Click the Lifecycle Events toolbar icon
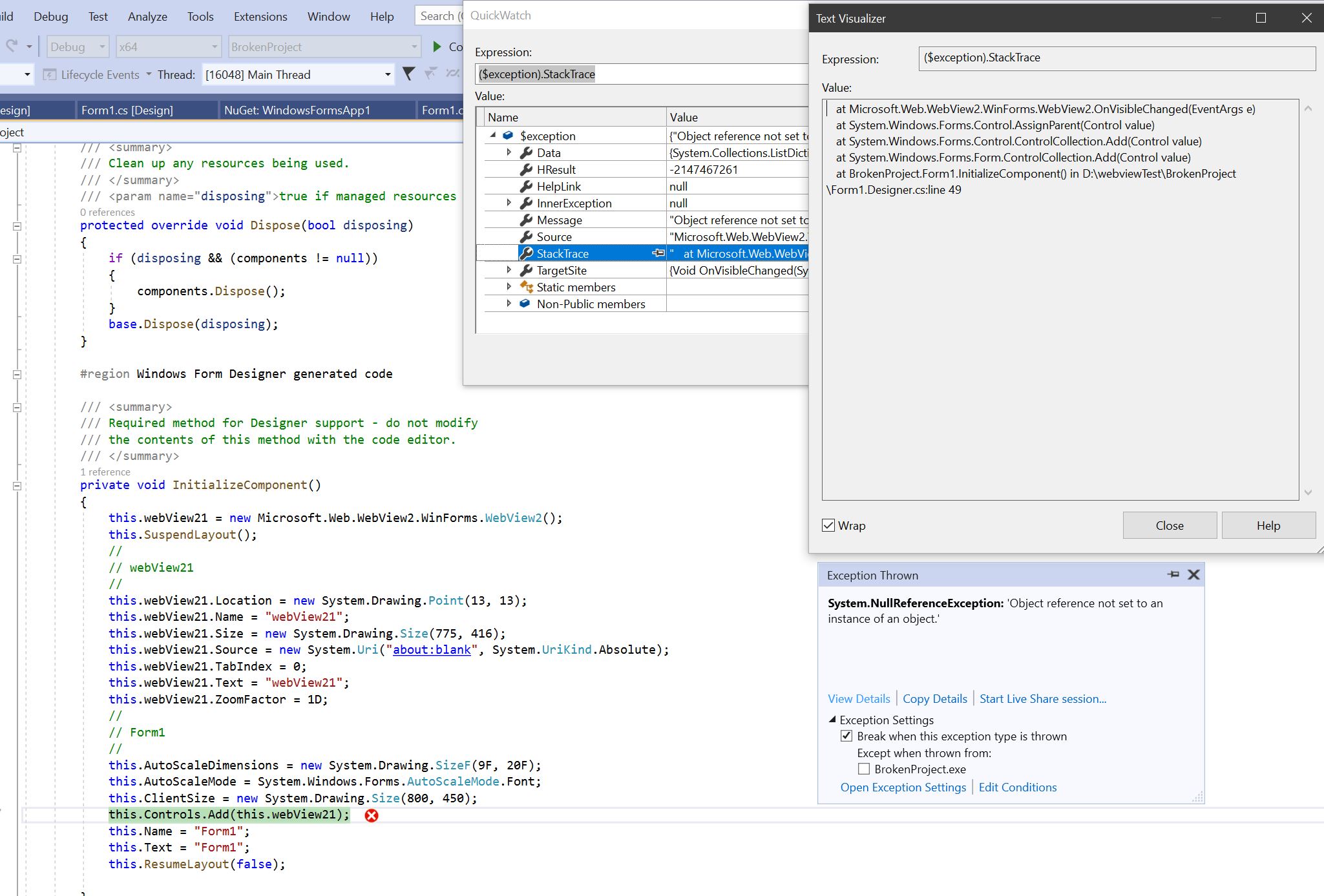Image resolution: width=1324 pixels, height=896 pixels. (50, 74)
